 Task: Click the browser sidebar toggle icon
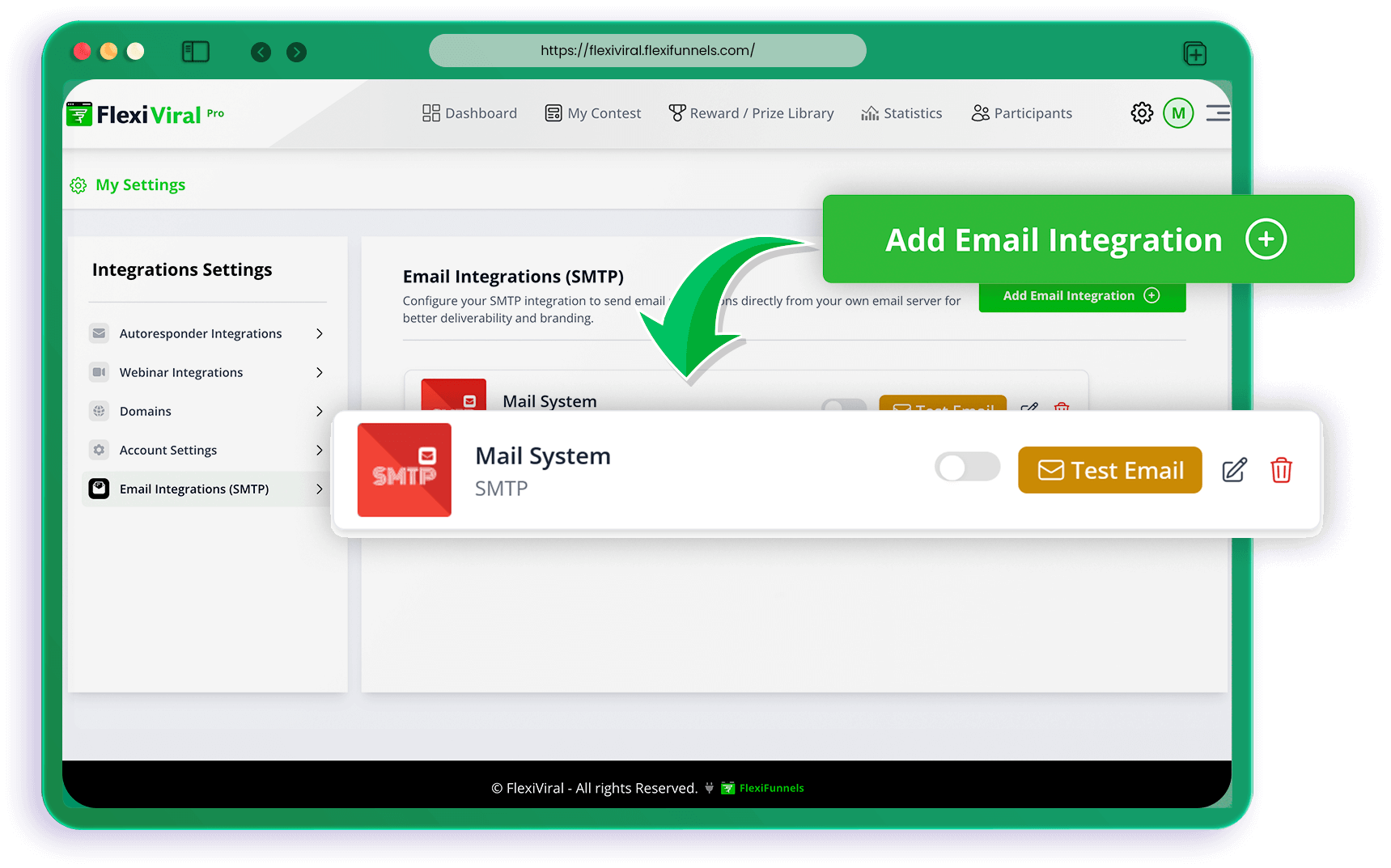196,52
